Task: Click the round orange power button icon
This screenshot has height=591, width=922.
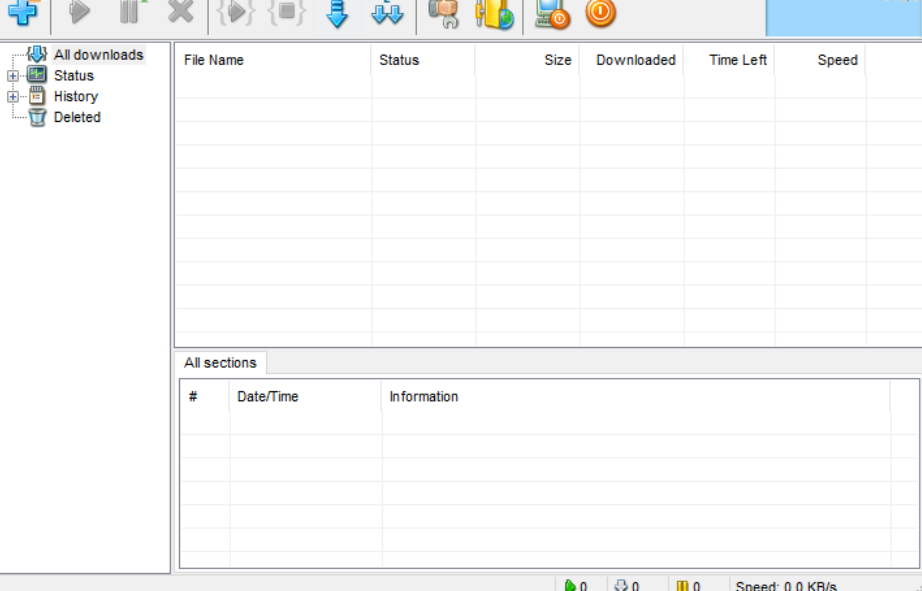Action: [x=600, y=12]
